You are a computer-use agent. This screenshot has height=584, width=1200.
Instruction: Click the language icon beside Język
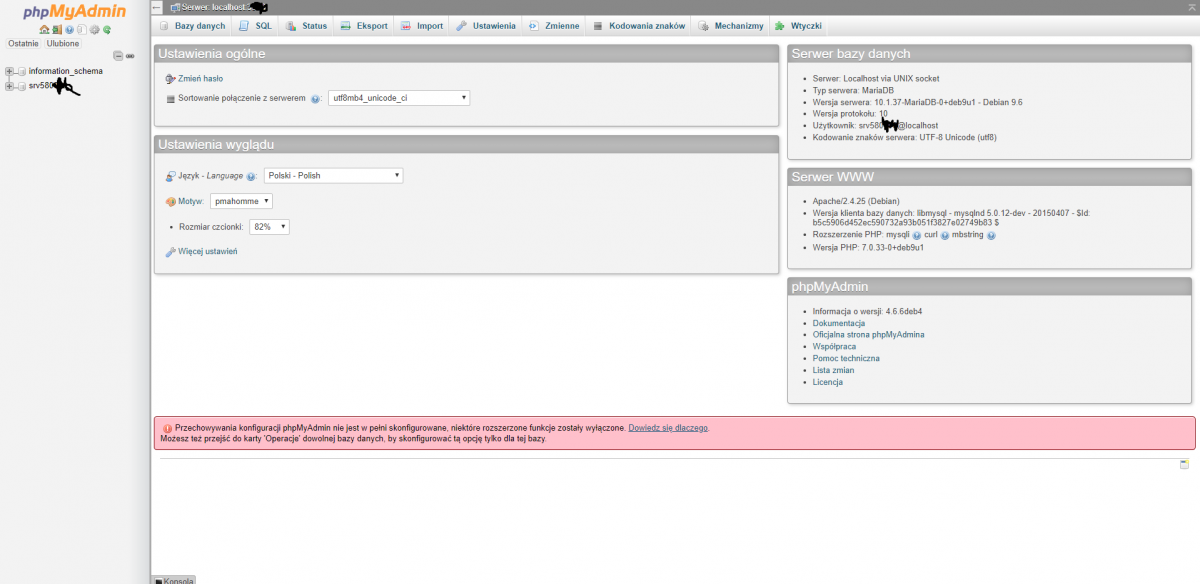(x=170, y=176)
